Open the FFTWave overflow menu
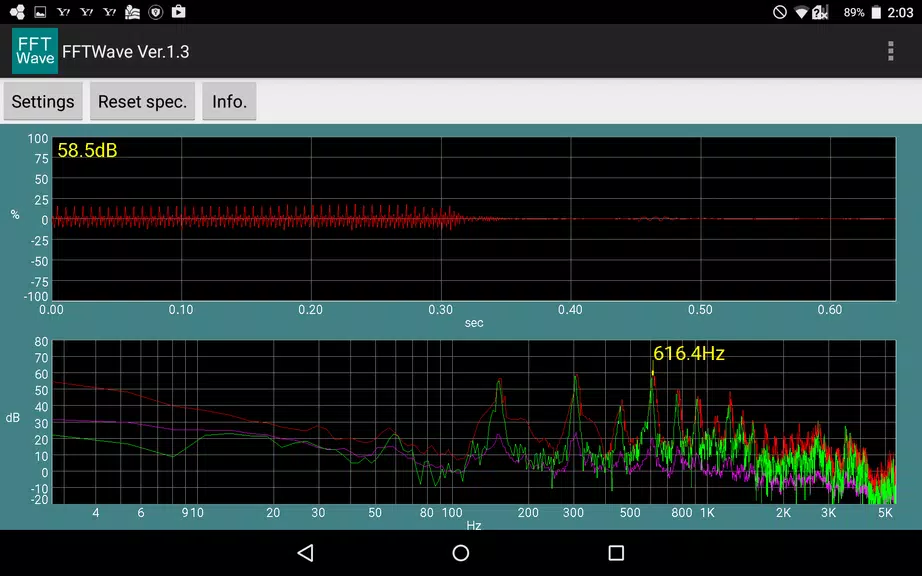The width and height of the screenshot is (922, 576). (890, 51)
